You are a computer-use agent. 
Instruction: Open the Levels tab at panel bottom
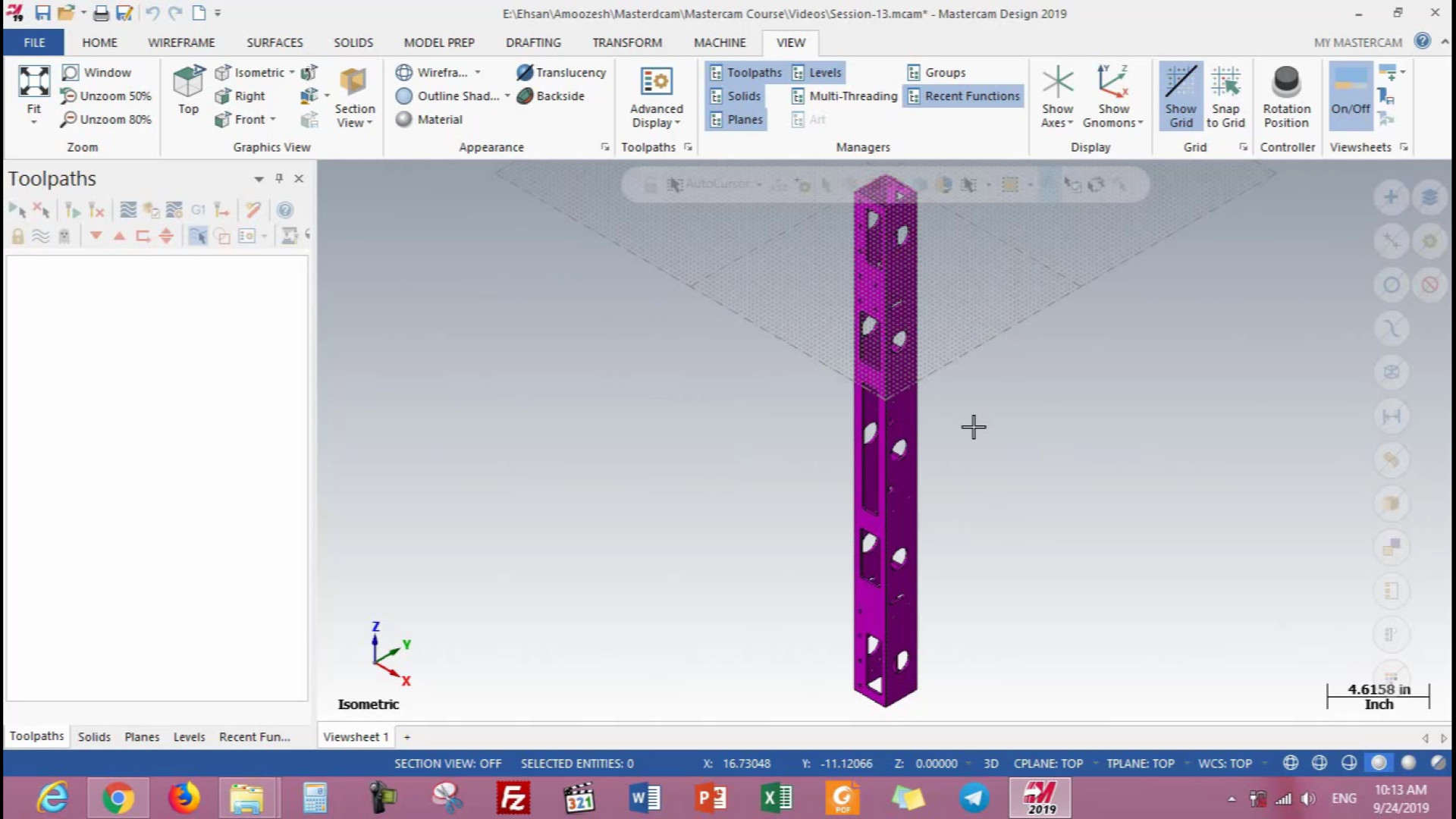coord(189,737)
